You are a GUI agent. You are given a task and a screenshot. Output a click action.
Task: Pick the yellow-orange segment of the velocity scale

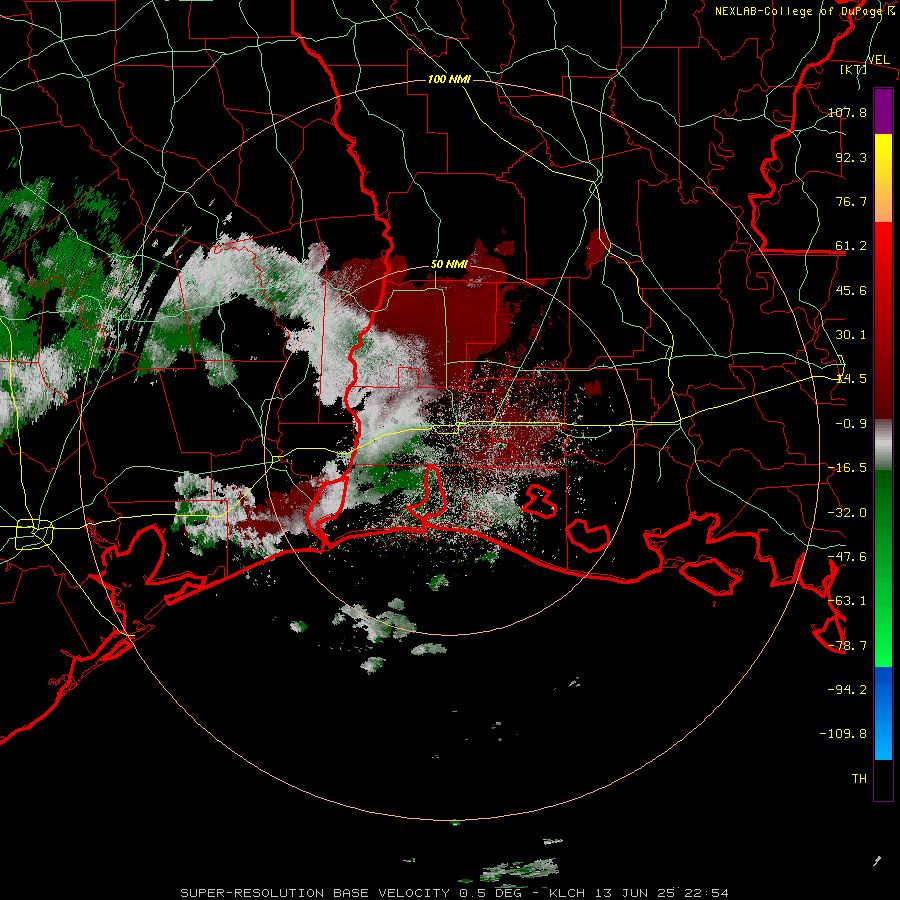click(883, 178)
